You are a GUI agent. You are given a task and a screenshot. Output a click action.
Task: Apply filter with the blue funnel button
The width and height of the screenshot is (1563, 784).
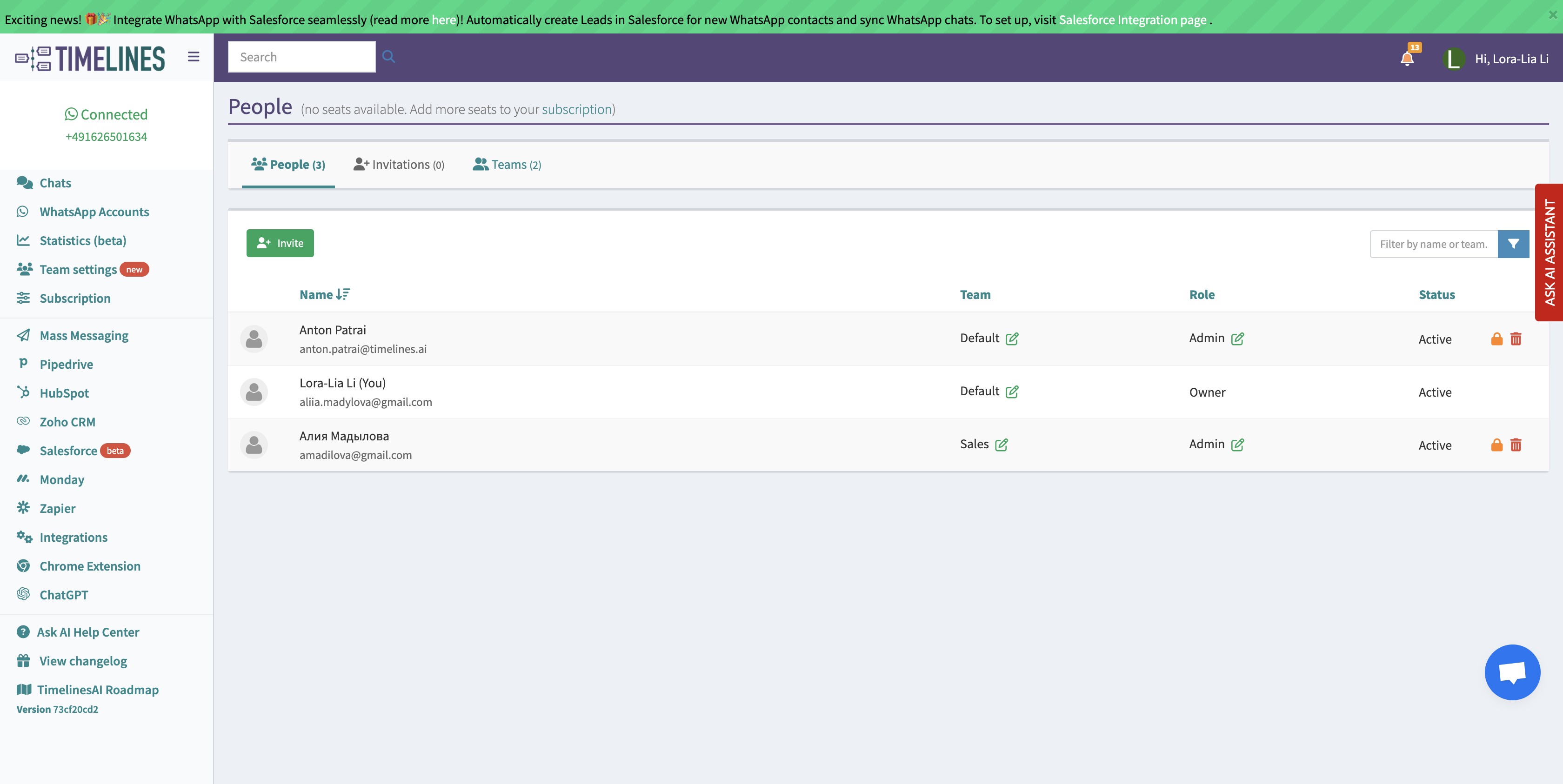1513,244
